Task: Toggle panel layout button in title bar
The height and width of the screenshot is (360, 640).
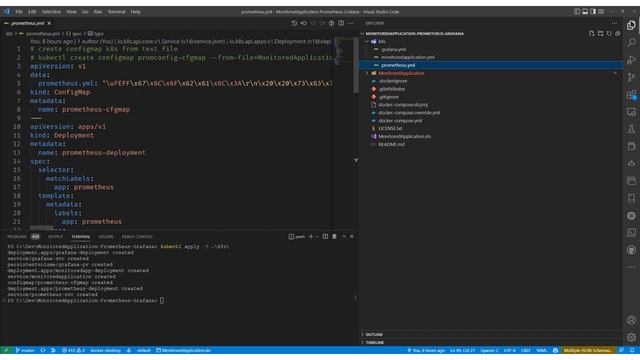Action: pyautogui.click(x=585, y=11)
